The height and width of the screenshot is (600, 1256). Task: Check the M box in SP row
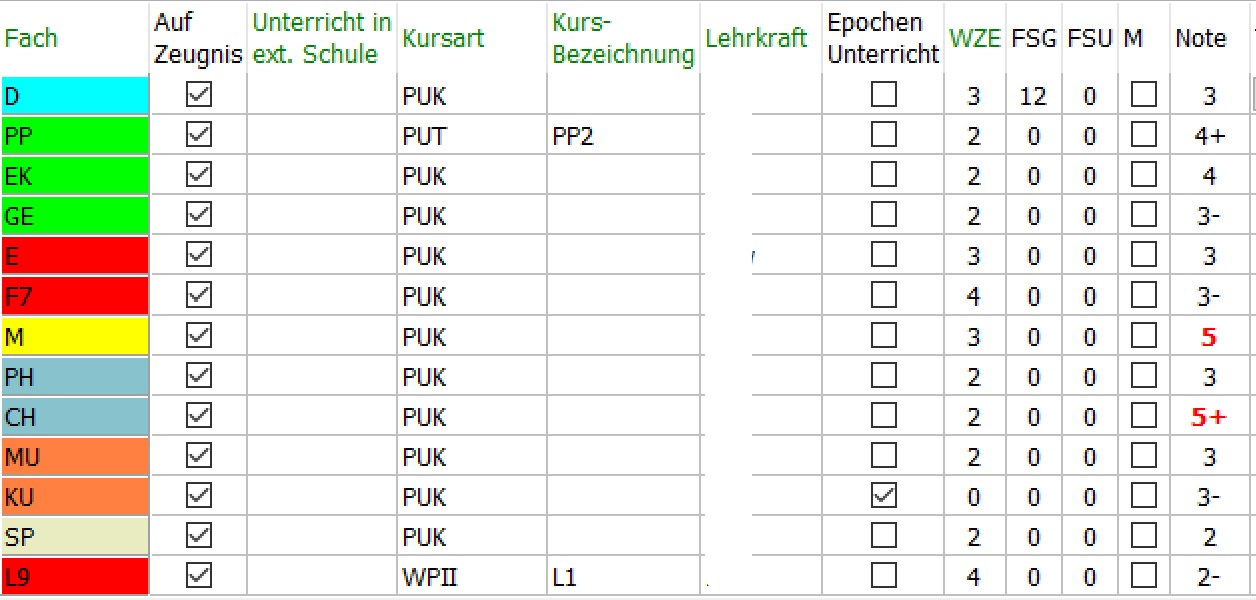point(1143,536)
